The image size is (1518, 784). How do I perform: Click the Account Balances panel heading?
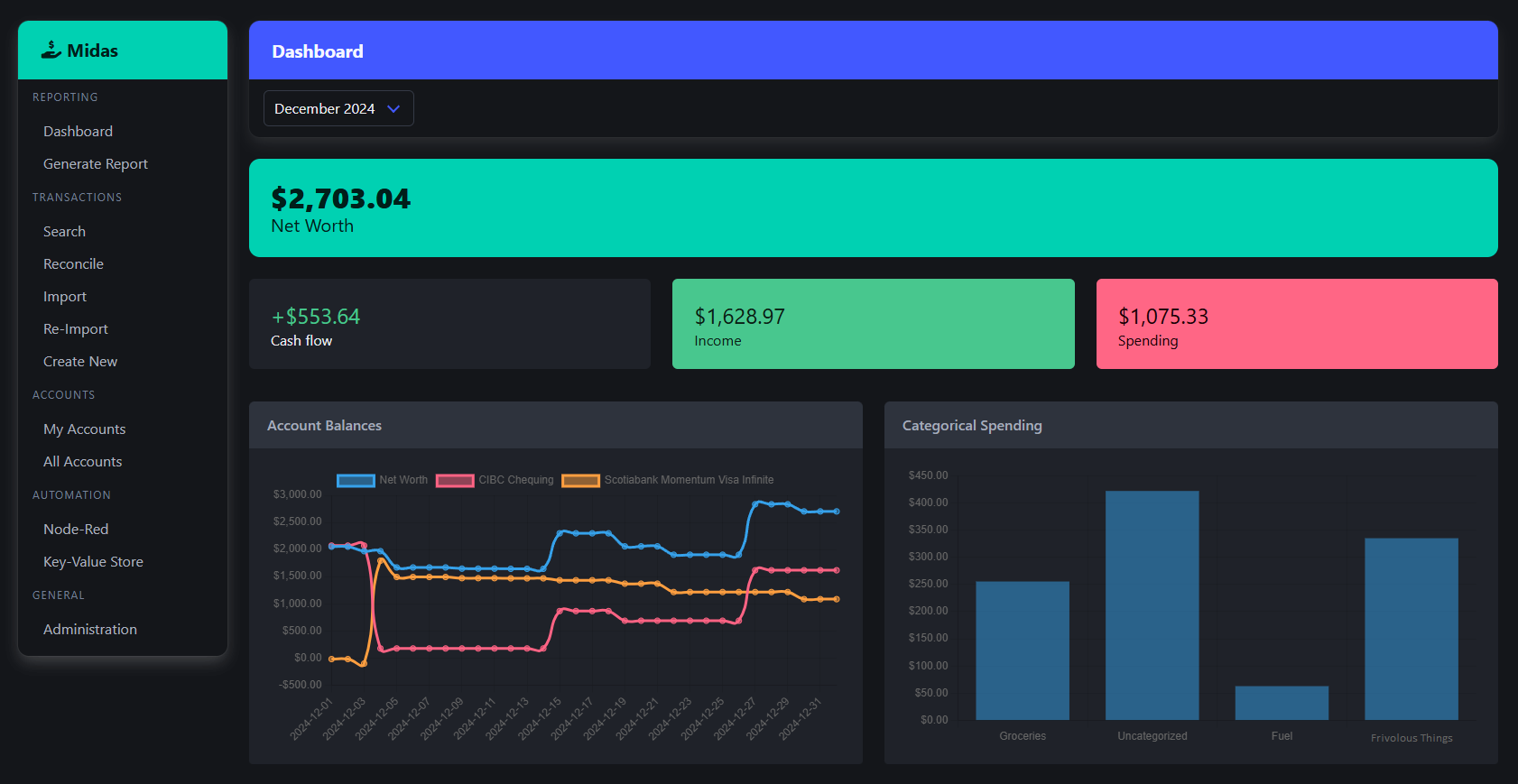pos(324,426)
